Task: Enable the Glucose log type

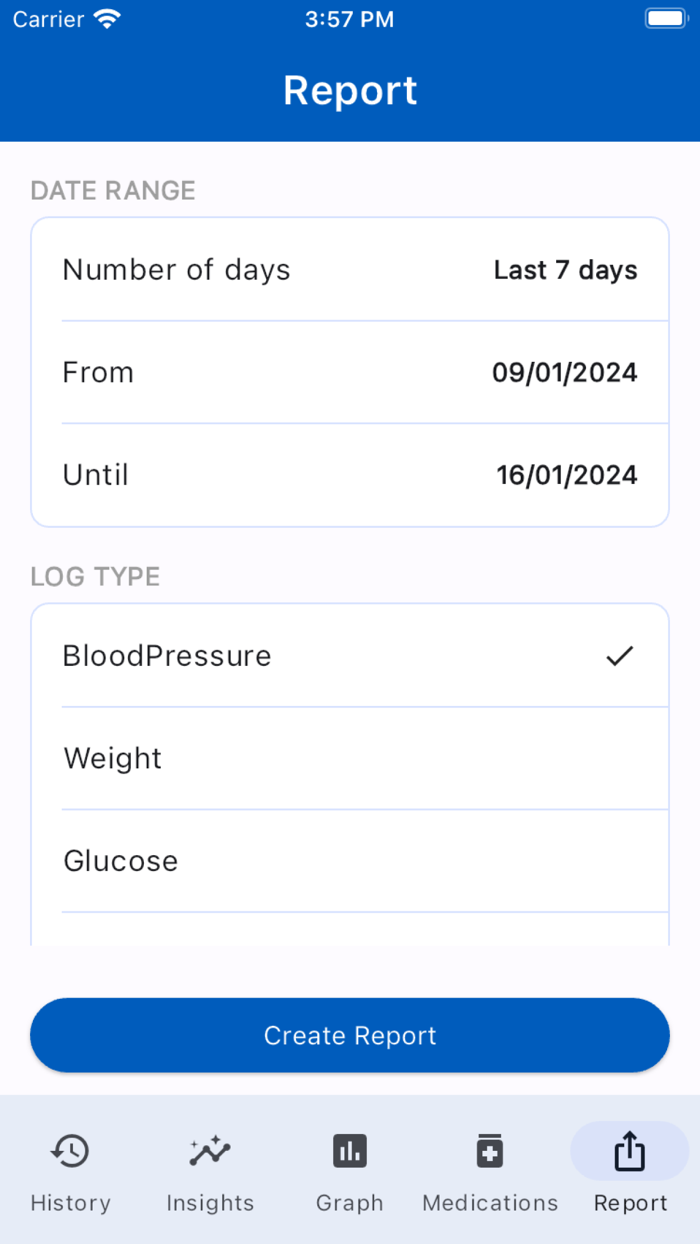Action: pyautogui.click(x=350, y=861)
